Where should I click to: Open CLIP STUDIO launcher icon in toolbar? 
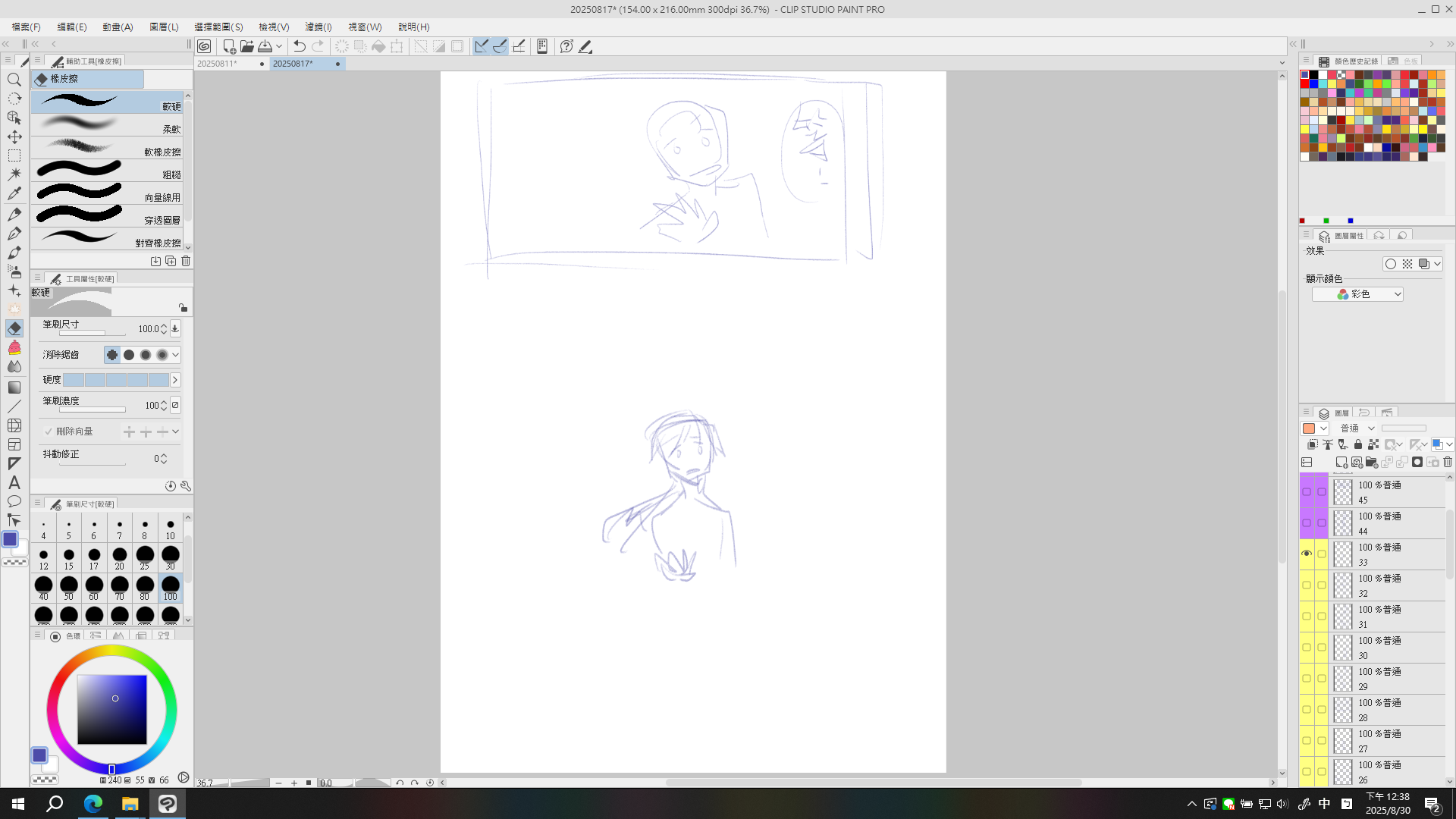click(204, 46)
